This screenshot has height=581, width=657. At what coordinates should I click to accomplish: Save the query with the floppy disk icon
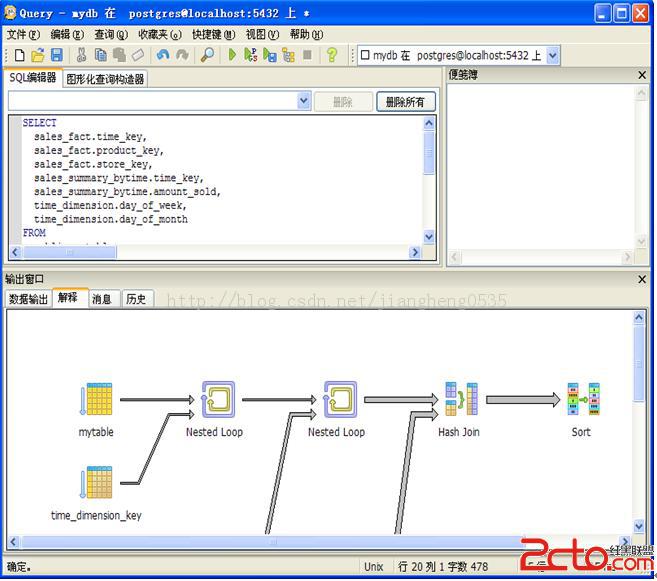click(x=56, y=56)
